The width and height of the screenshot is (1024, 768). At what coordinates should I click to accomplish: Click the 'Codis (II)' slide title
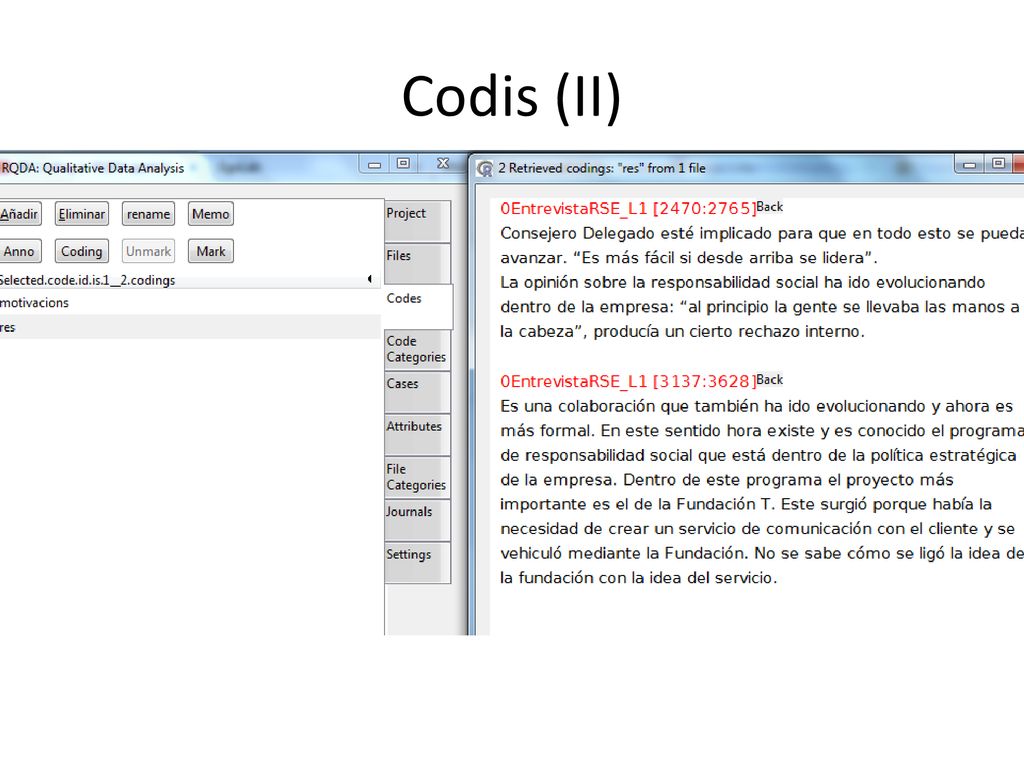click(x=511, y=96)
